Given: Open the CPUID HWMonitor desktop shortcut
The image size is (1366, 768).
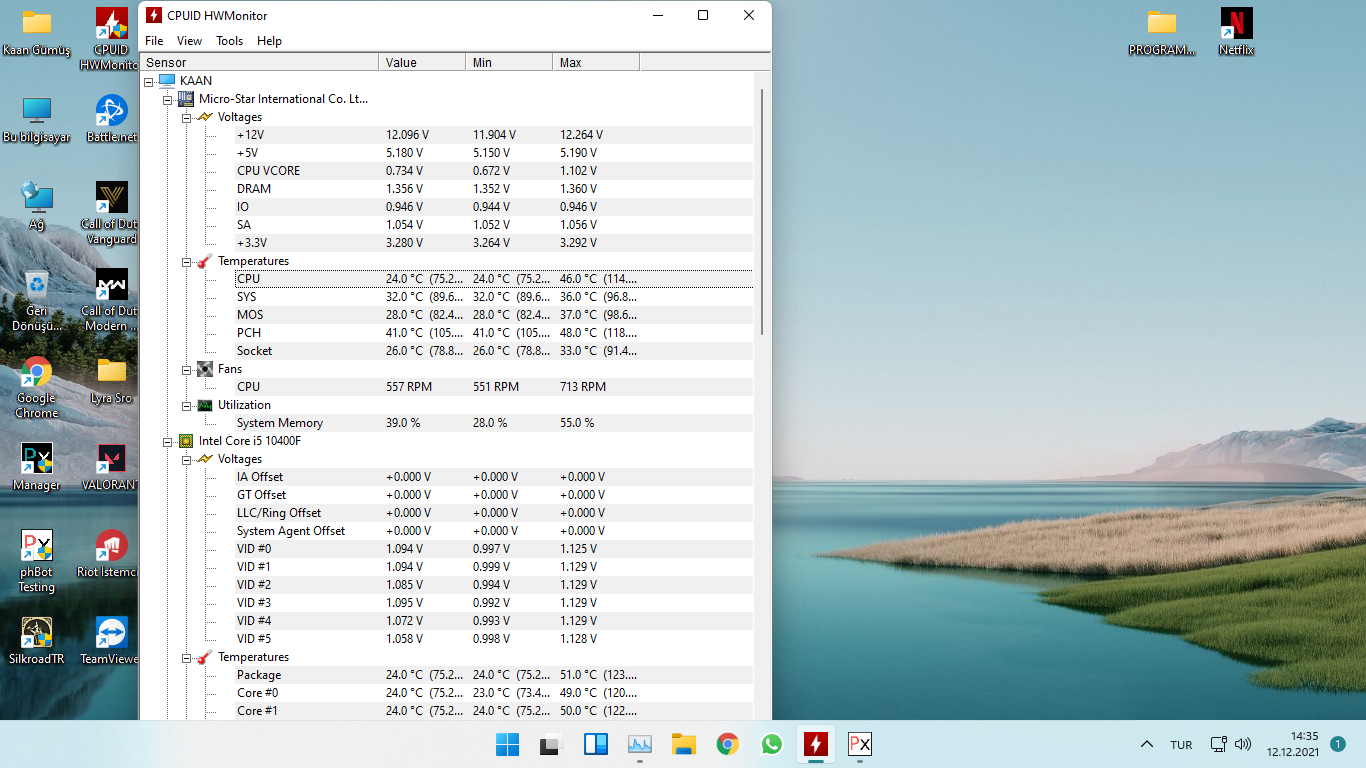Looking at the screenshot, I should [x=111, y=39].
